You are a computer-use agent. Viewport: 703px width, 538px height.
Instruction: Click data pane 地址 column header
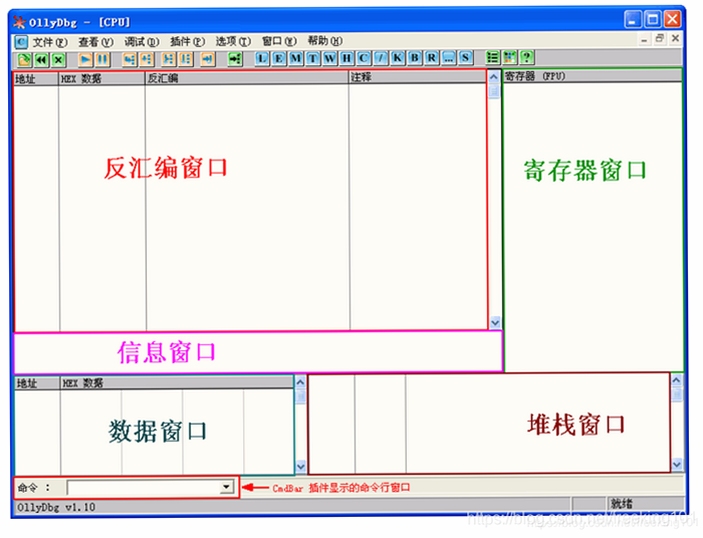37,383
